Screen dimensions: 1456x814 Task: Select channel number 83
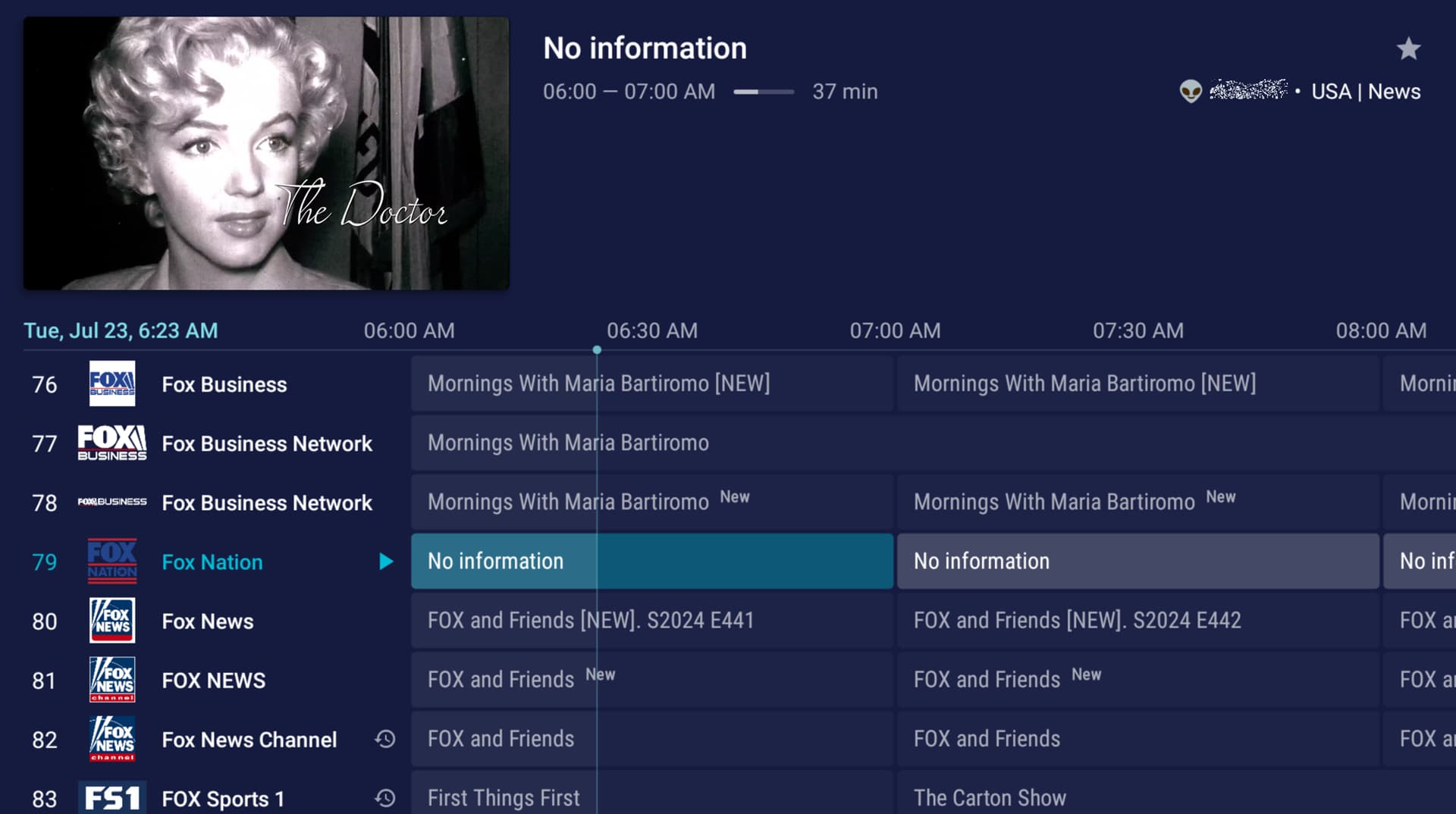click(x=45, y=798)
